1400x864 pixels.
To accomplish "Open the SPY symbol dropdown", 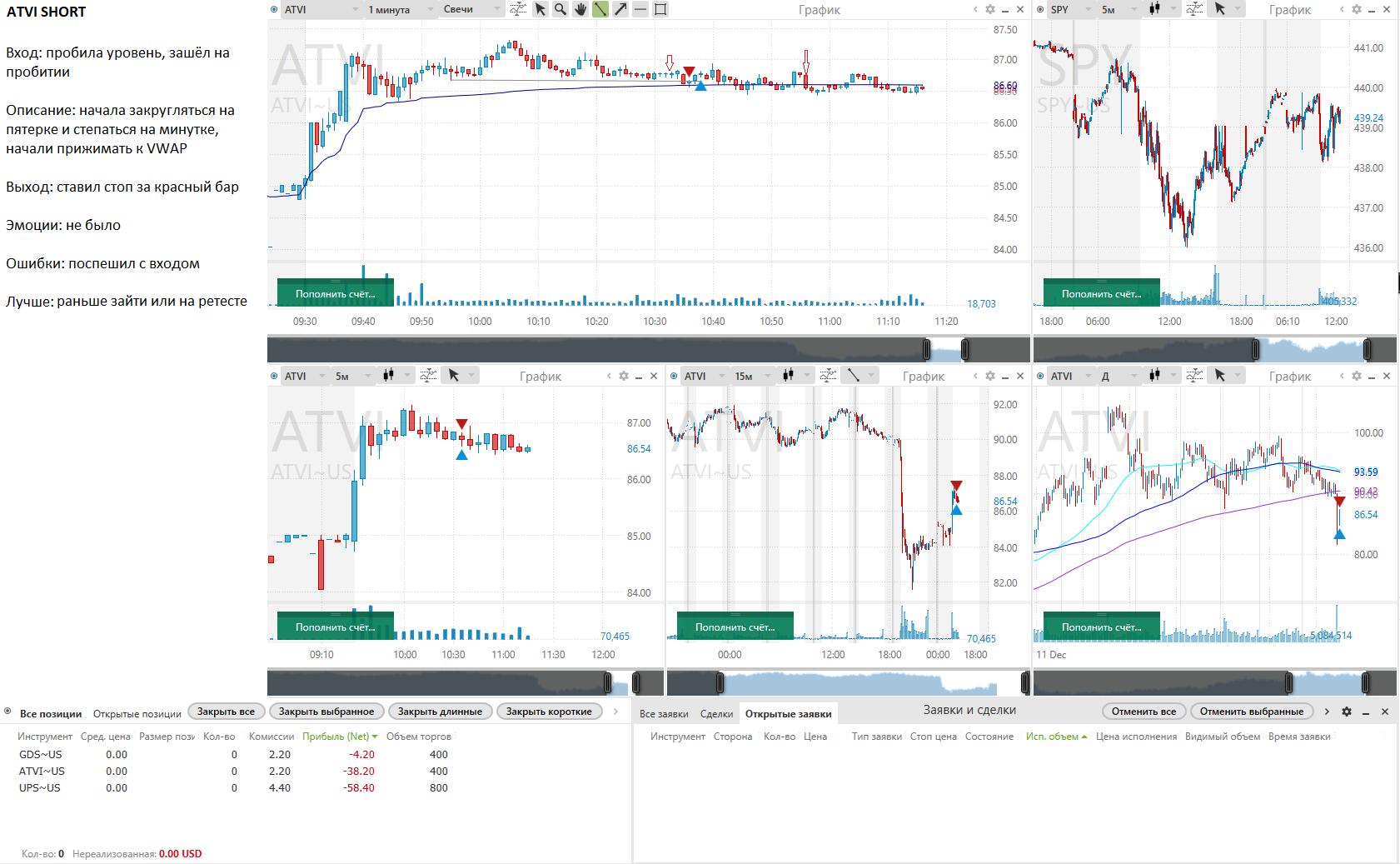I will coord(1070,9).
